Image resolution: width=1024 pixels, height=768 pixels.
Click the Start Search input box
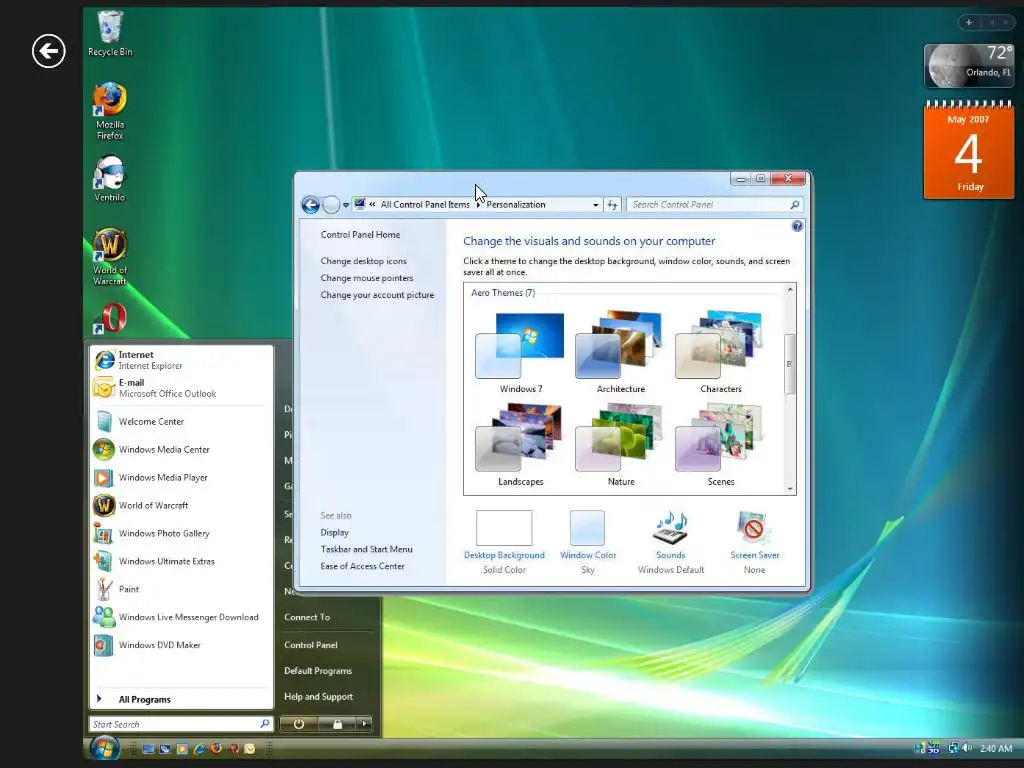(x=181, y=724)
